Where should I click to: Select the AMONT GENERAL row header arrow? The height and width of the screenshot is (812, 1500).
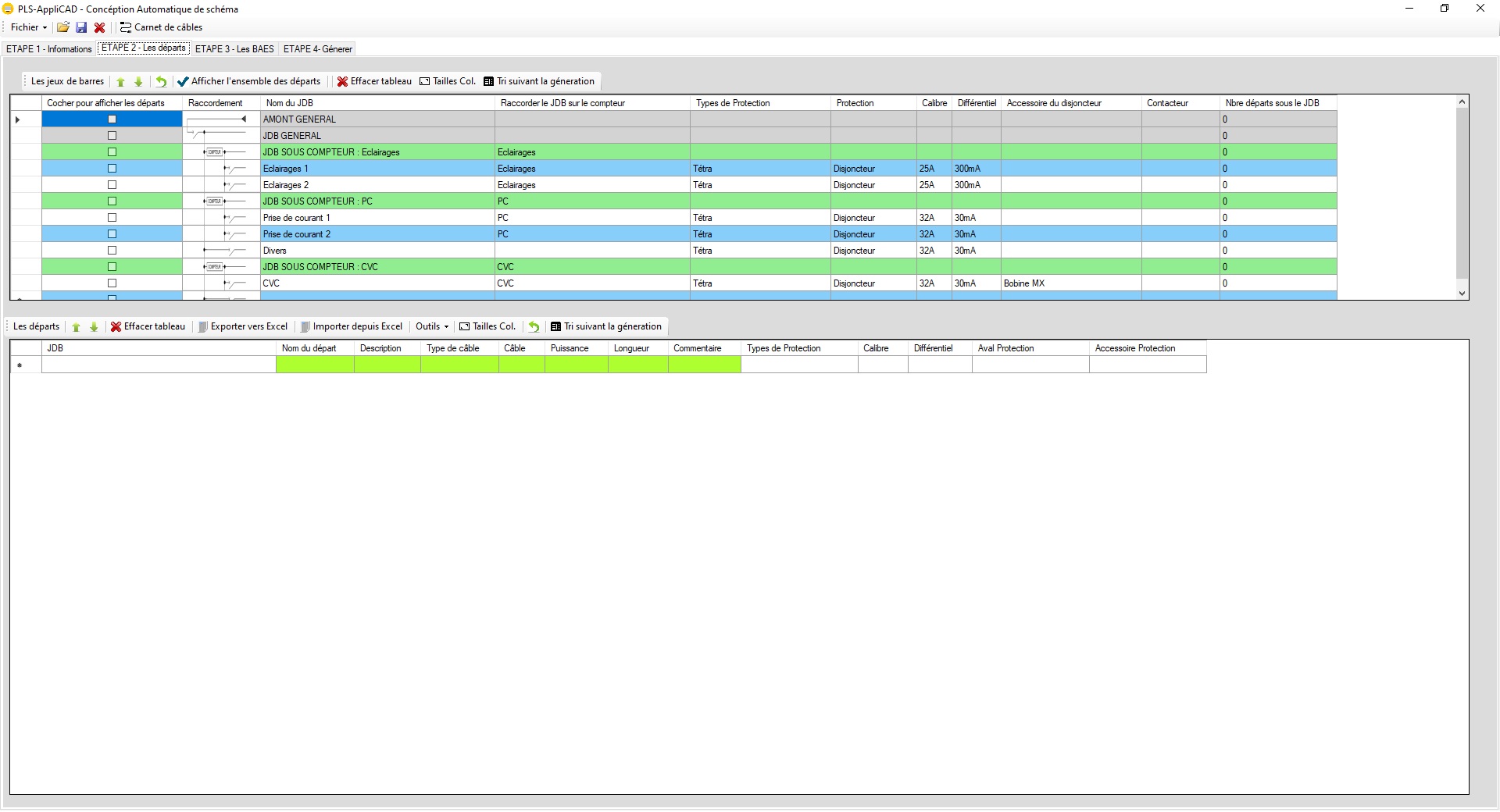point(18,119)
